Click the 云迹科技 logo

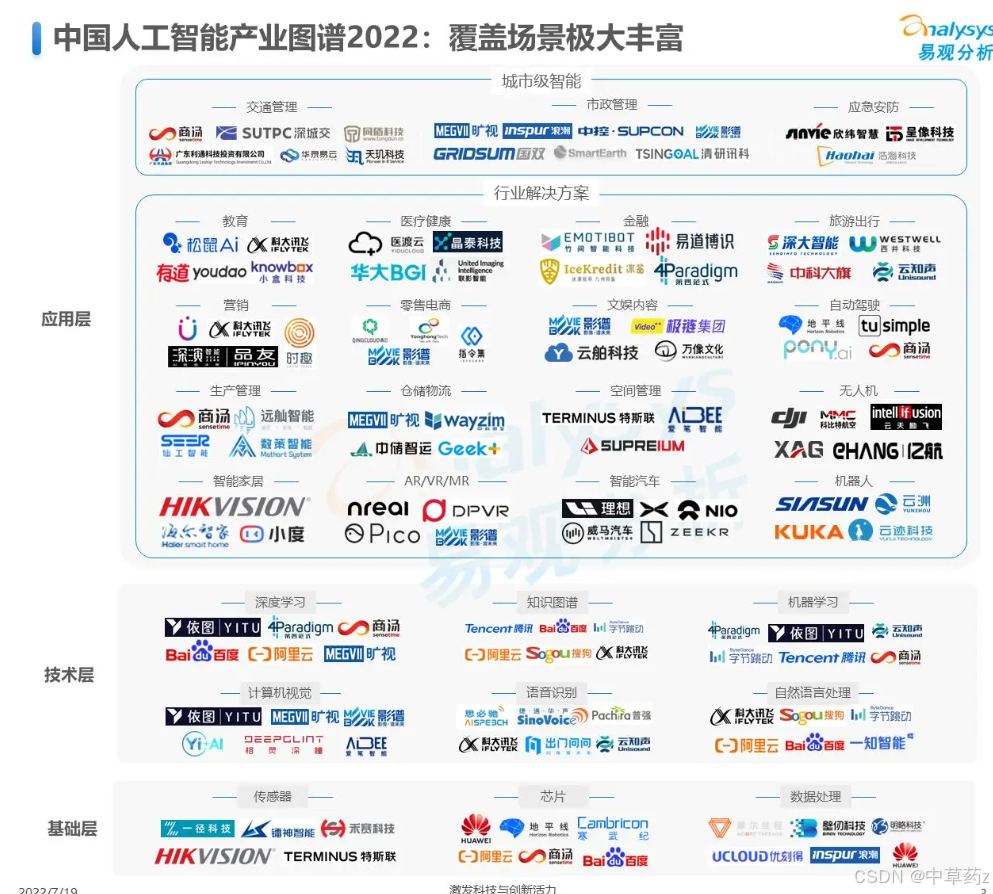click(x=891, y=531)
